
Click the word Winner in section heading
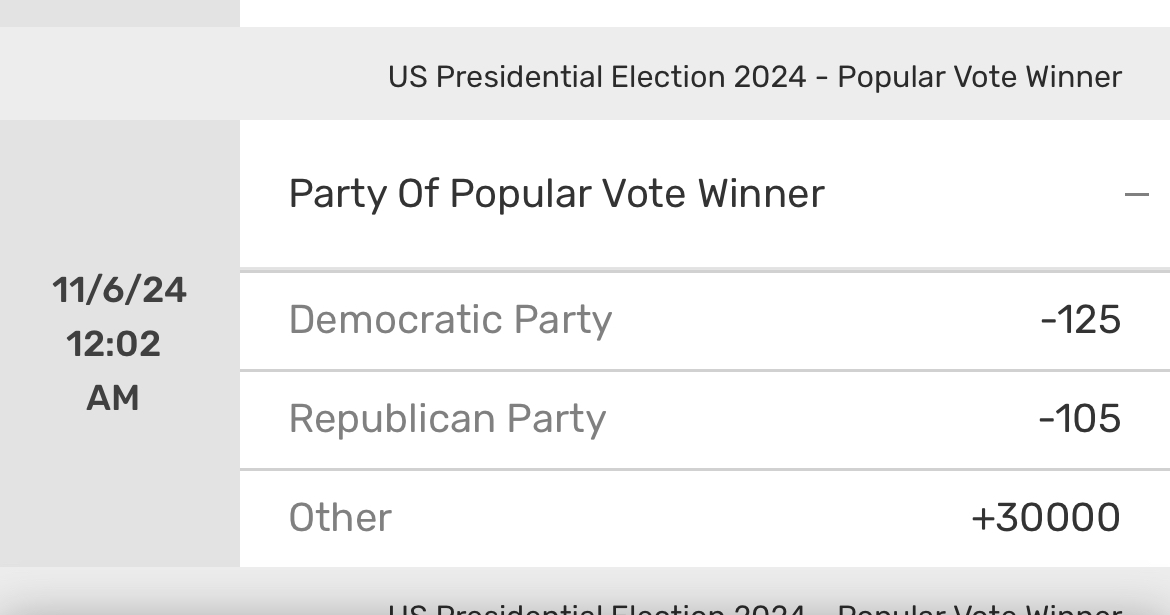pyautogui.click(x=761, y=194)
